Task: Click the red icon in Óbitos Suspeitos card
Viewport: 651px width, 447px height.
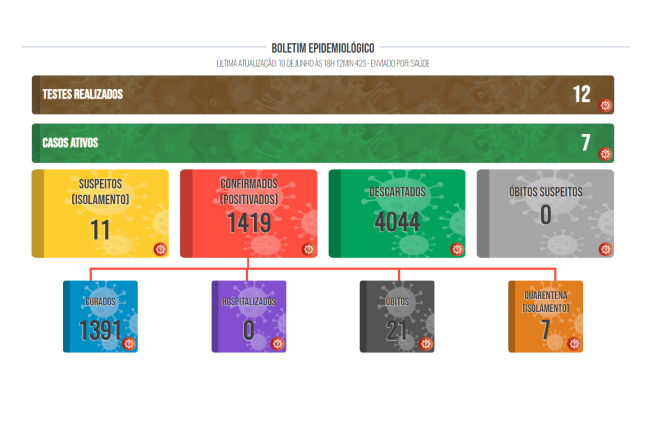Action: [605, 249]
